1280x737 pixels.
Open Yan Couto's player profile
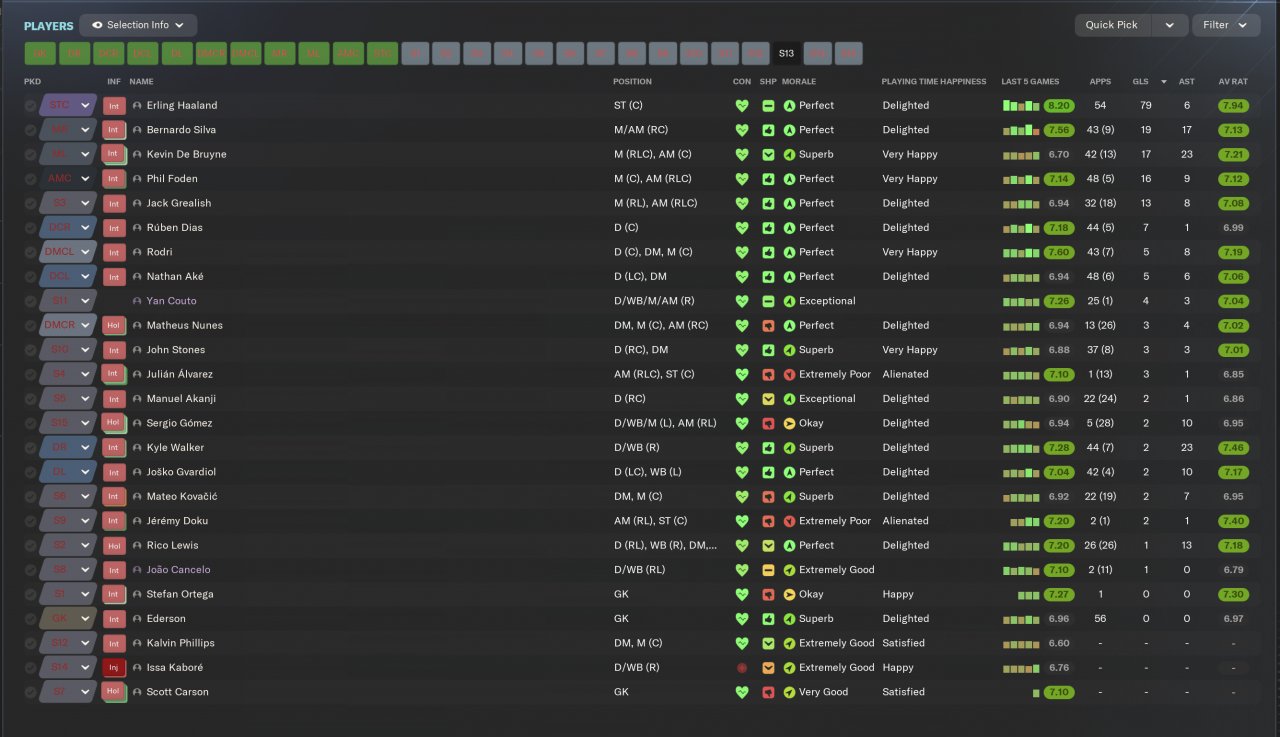coord(172,301)
